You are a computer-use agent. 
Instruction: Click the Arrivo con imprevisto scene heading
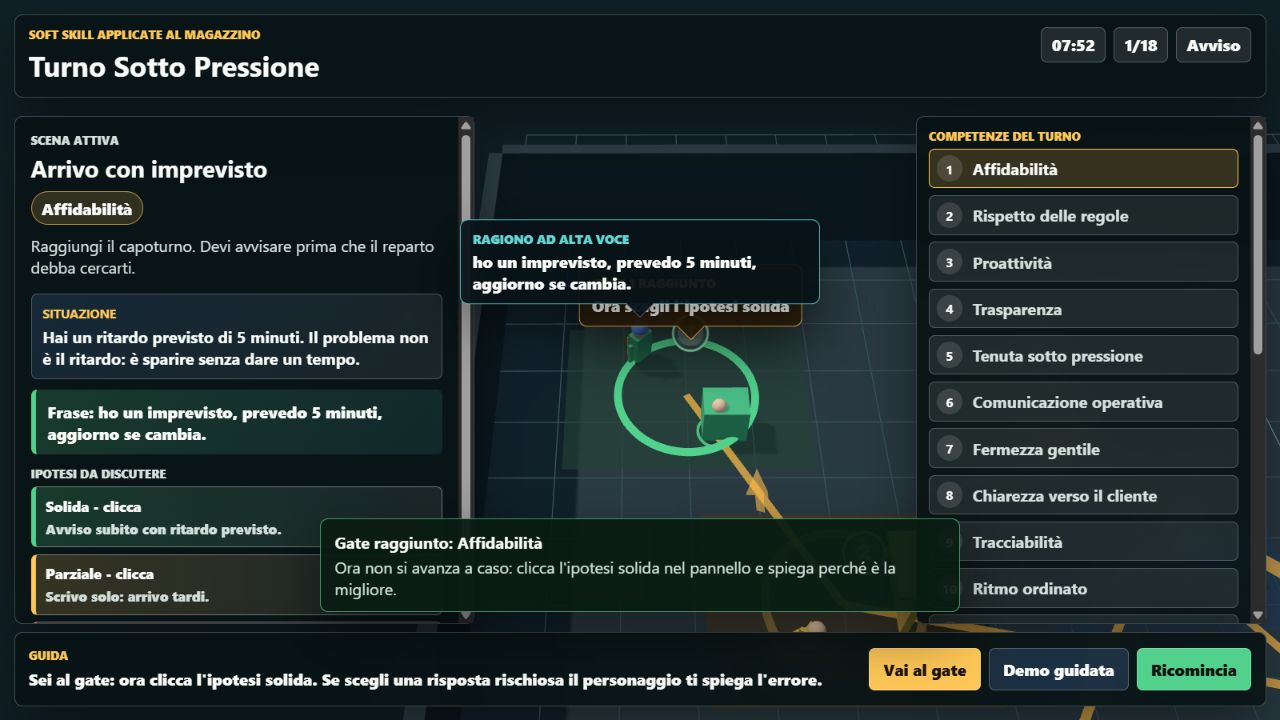(149, 169)
